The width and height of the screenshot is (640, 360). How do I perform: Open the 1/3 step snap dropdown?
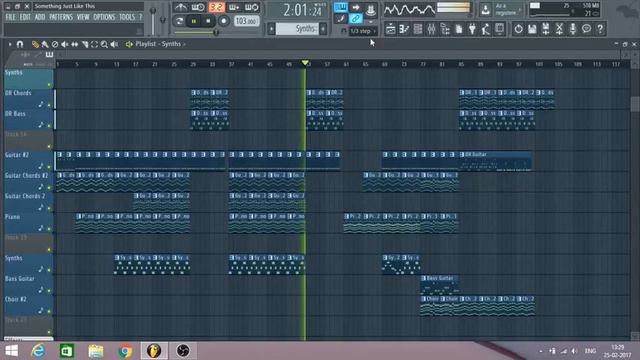(363, 31)
